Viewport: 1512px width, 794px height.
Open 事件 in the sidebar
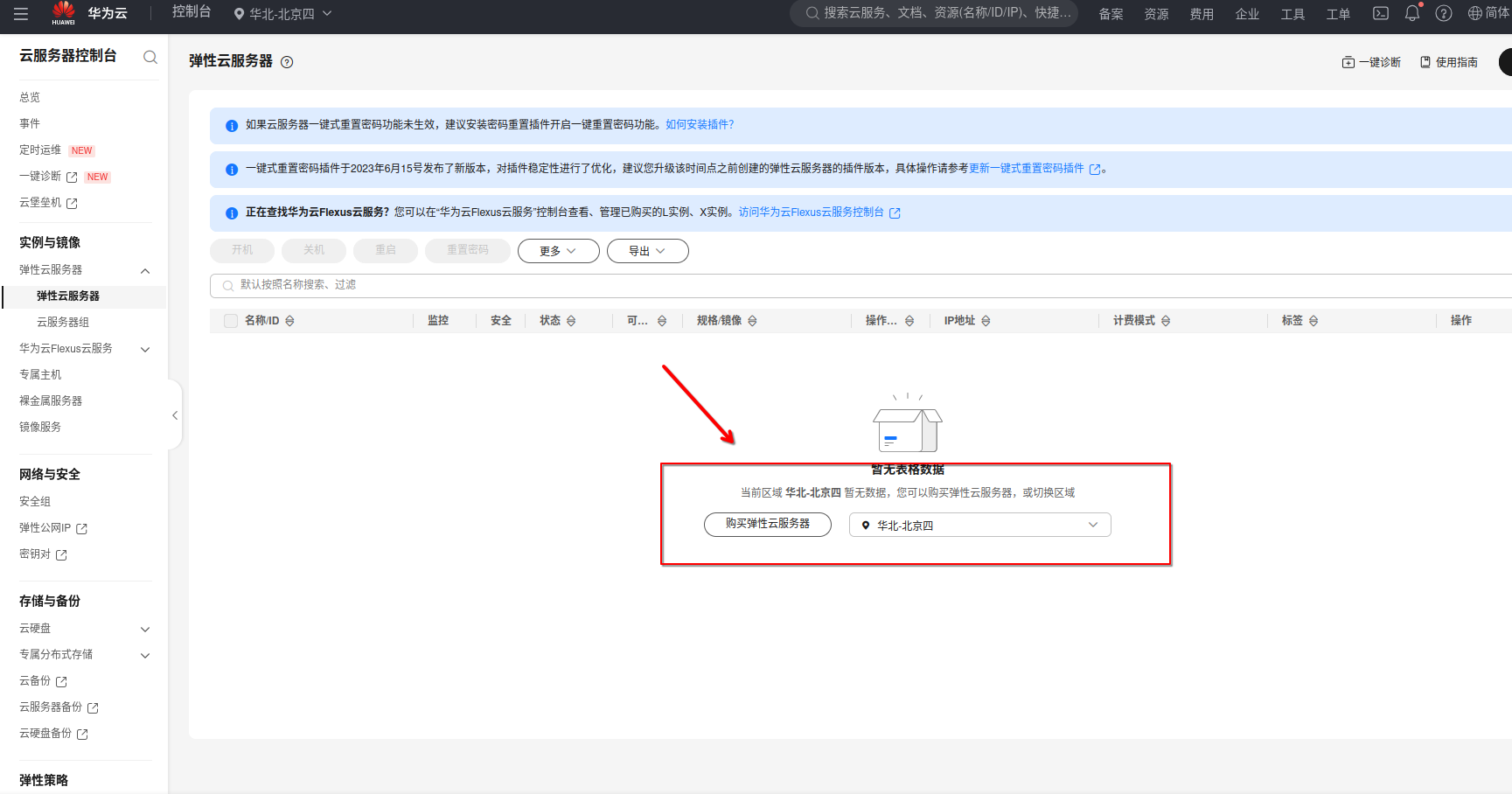(30, 123)
